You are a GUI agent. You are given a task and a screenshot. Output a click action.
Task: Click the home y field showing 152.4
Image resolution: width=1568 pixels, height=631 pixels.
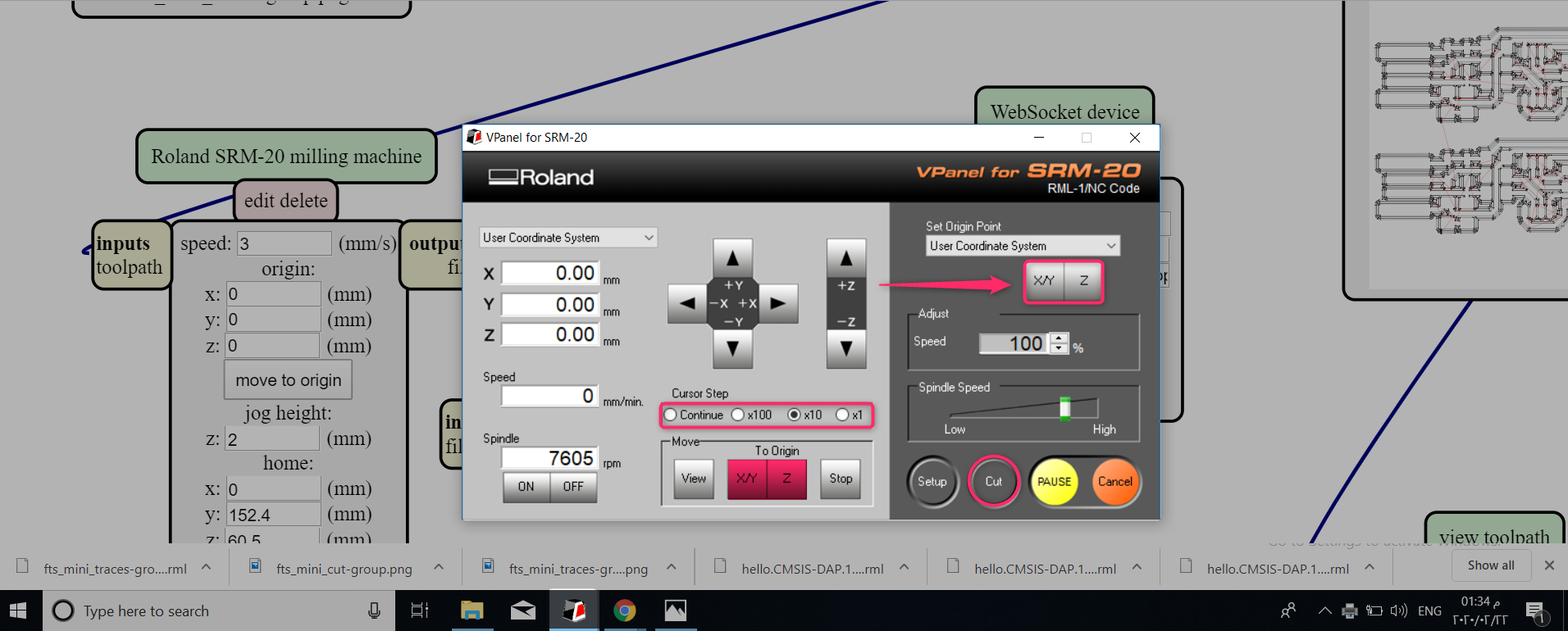pos(273,515)
